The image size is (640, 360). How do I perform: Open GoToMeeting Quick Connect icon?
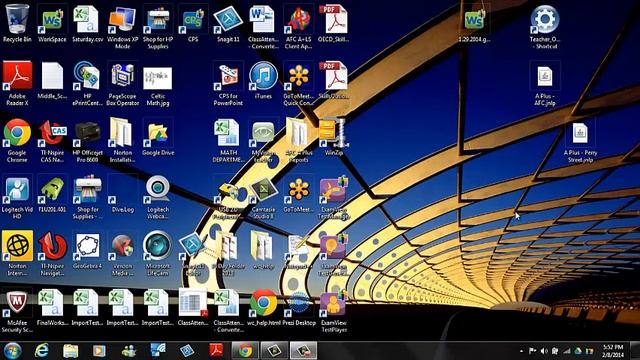coord(299,84)
